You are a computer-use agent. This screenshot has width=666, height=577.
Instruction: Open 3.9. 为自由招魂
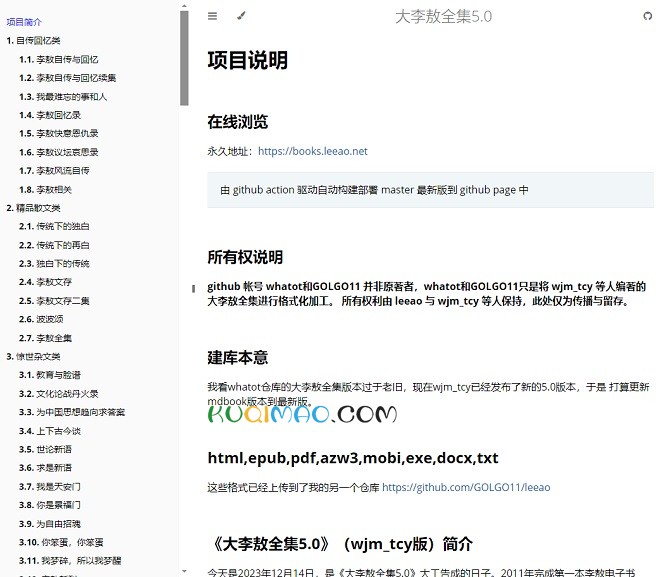coord(50,524)
